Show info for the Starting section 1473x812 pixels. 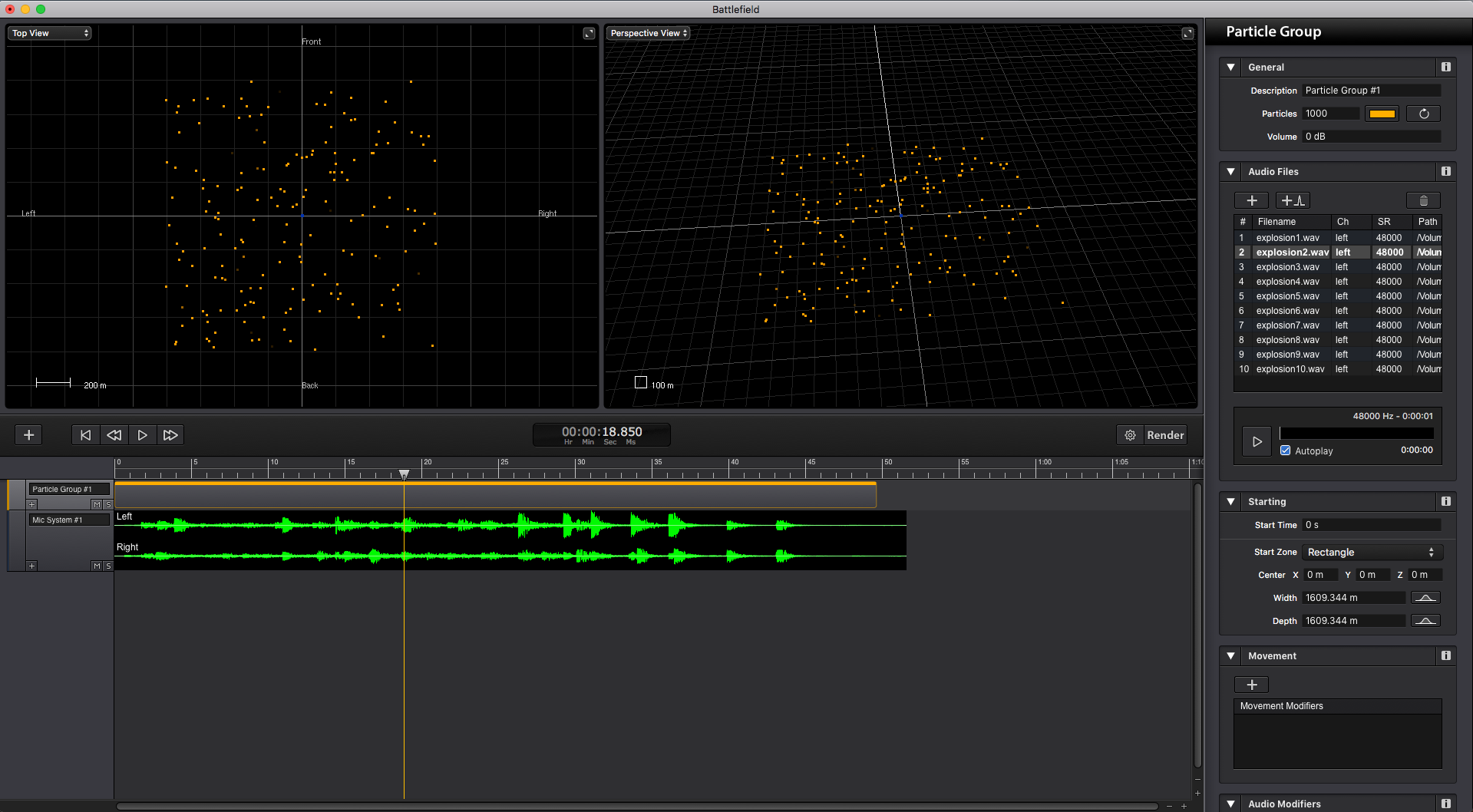click(x=1446, y=502)
